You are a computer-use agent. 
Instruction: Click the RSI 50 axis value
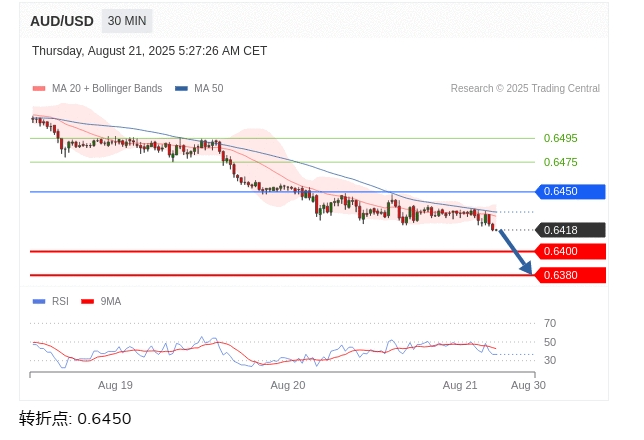pyautogui.click(x=550, y=342)
